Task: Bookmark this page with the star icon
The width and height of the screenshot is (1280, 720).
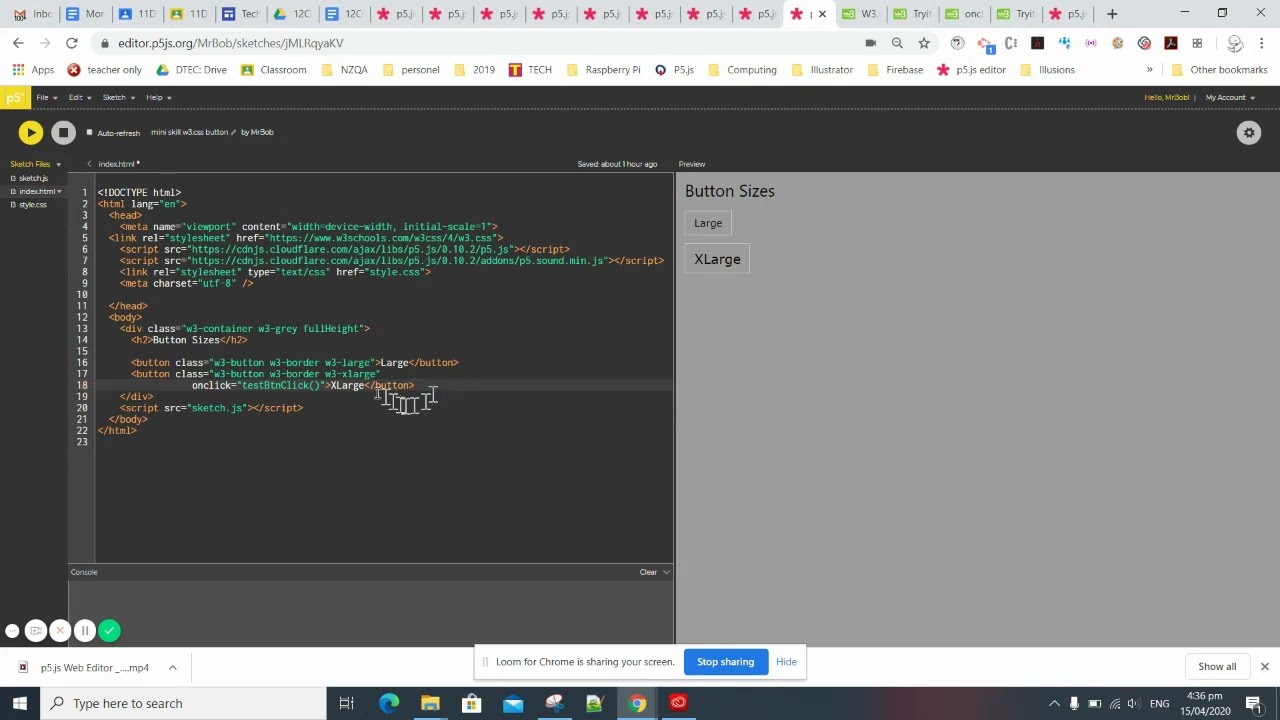Action: (x=924, y=43)
